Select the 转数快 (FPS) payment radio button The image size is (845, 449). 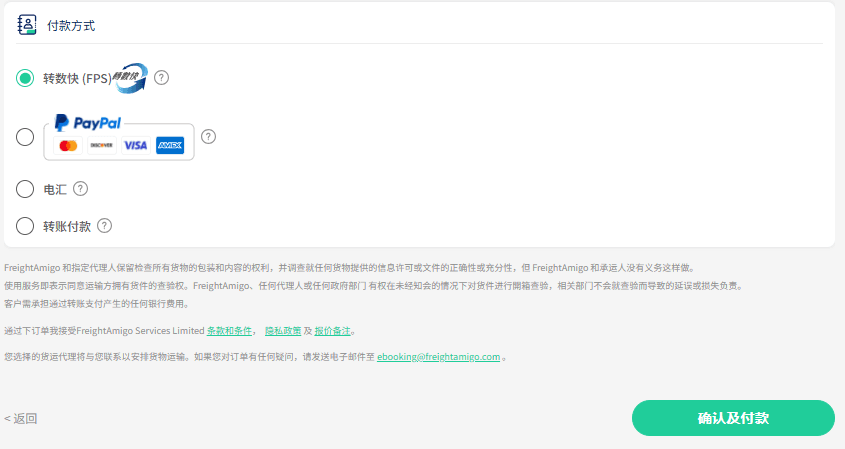[25, 78]
